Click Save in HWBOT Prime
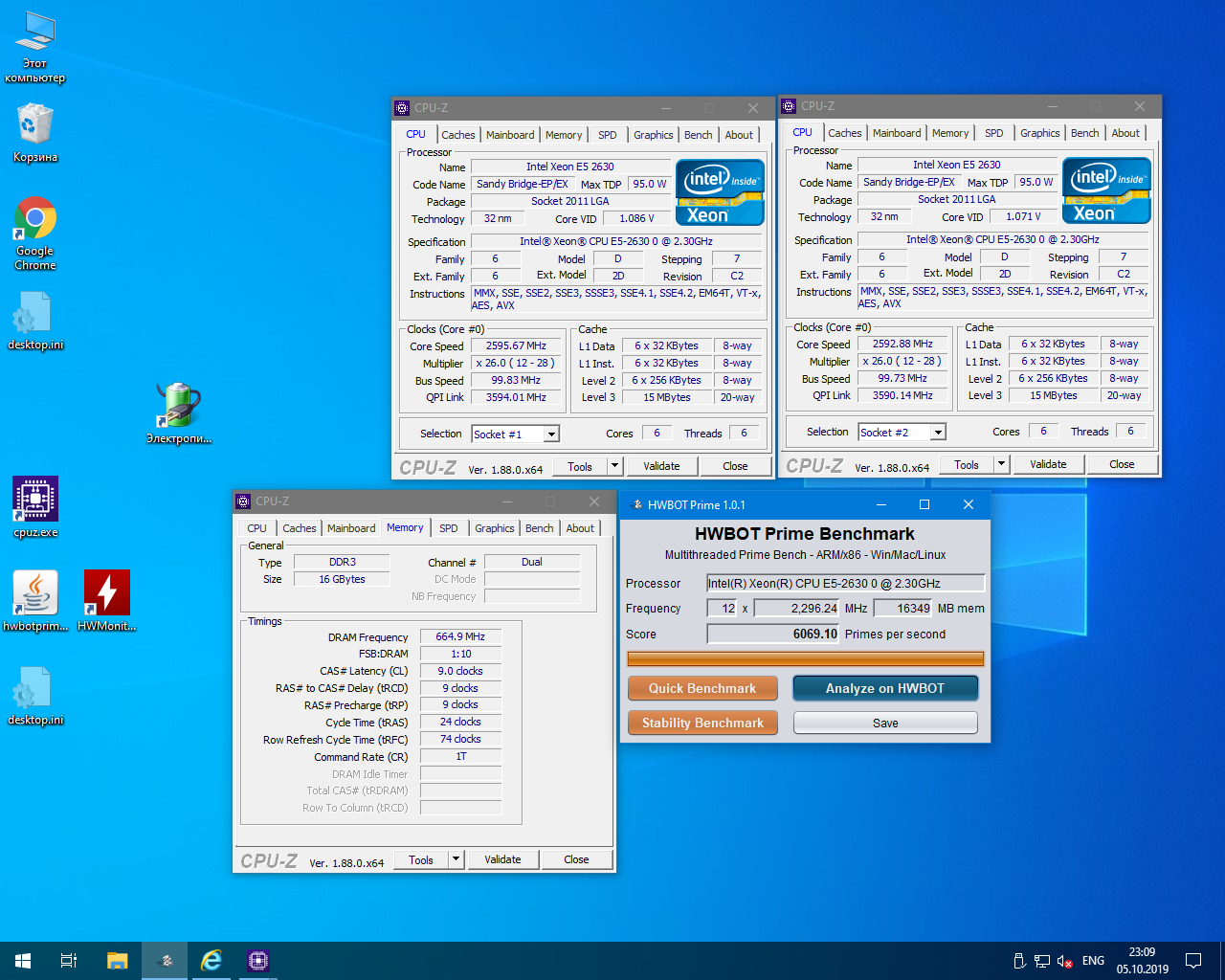Image resolution: width=1225 pixels, height=980 pixels. click(885, 723)
